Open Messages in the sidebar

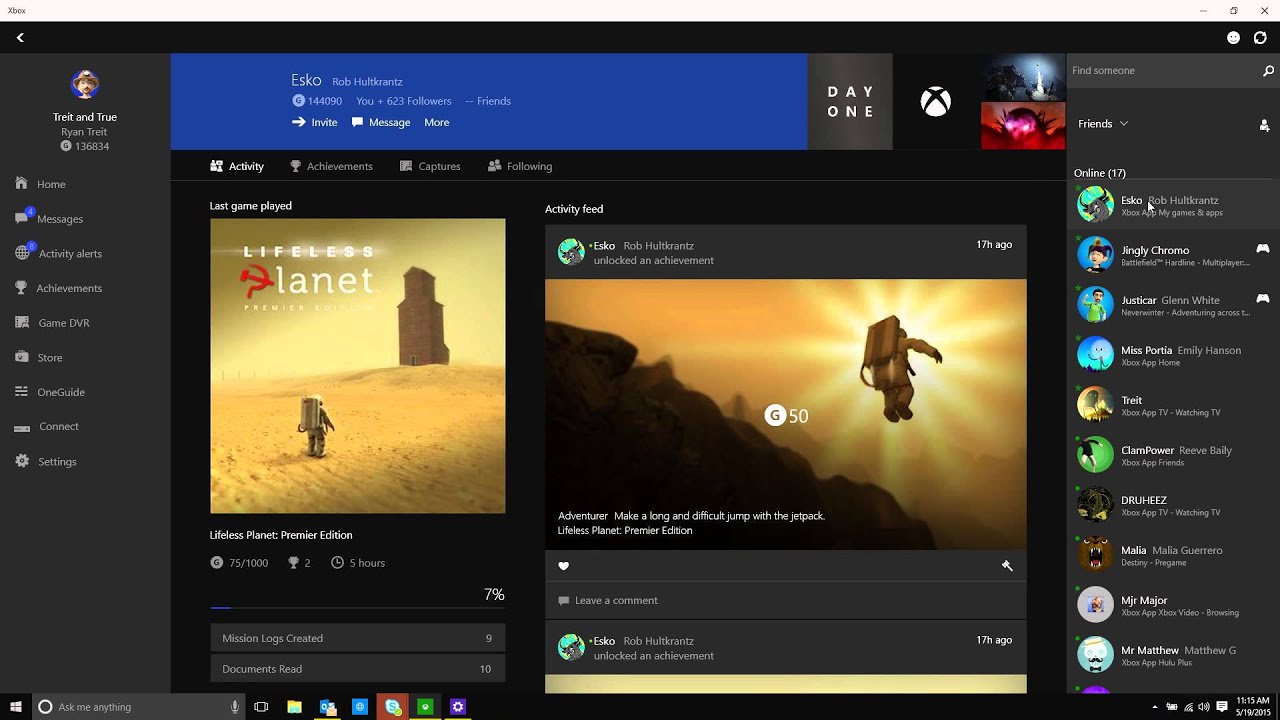(50, 219)
